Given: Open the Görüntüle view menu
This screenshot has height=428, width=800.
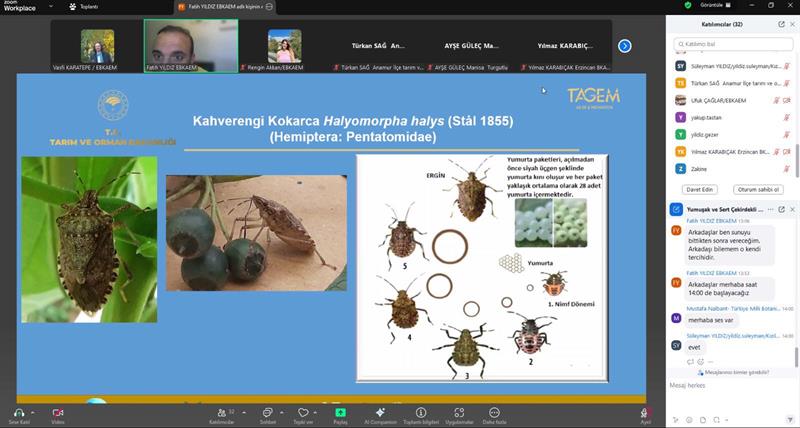Looking at the screenshot, I should (x=706, y=6).
